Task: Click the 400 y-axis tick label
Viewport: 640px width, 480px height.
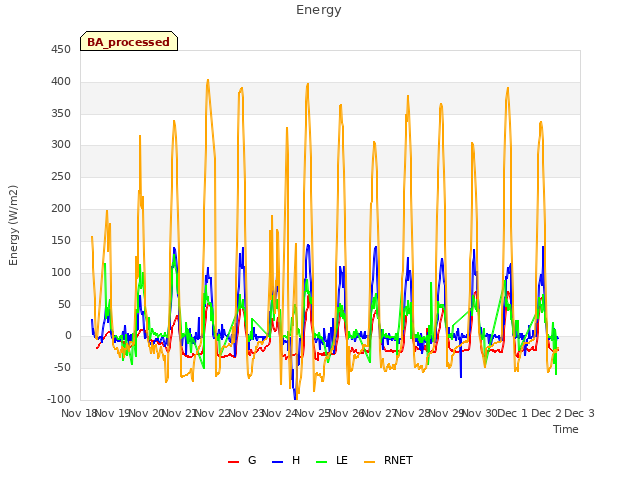Action: [x=61, y=82]
